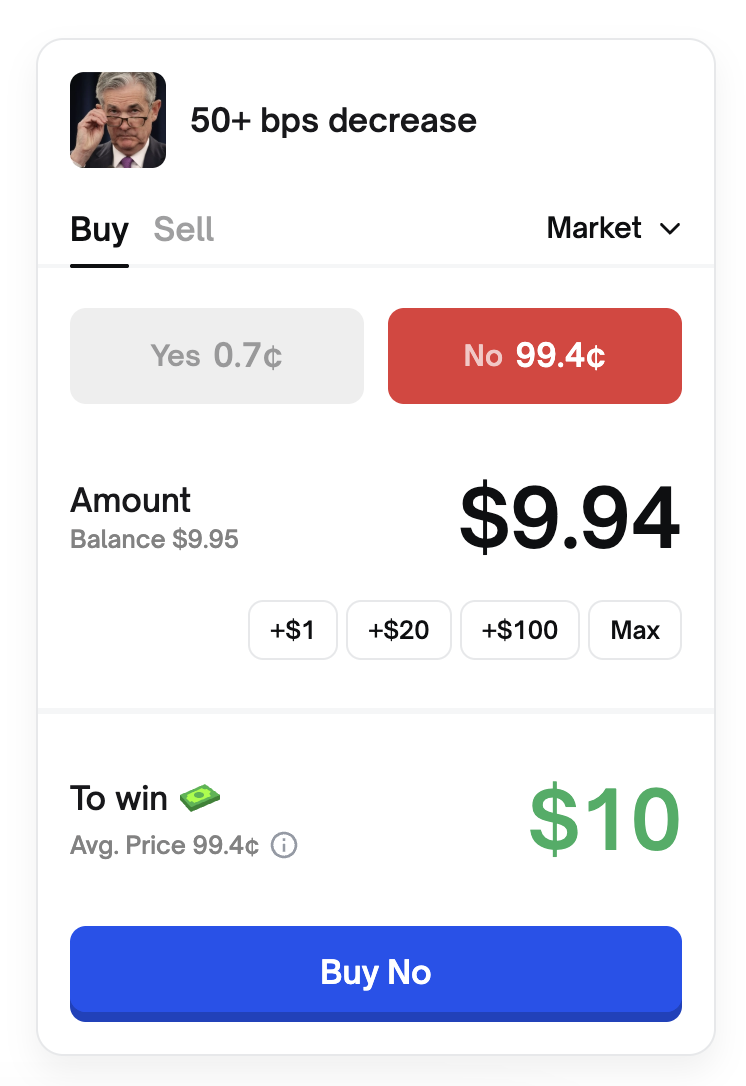This screenshot has height=1086, width=746.
Task: Click the info icon beside Avg. Price
Action: [284, 846]
